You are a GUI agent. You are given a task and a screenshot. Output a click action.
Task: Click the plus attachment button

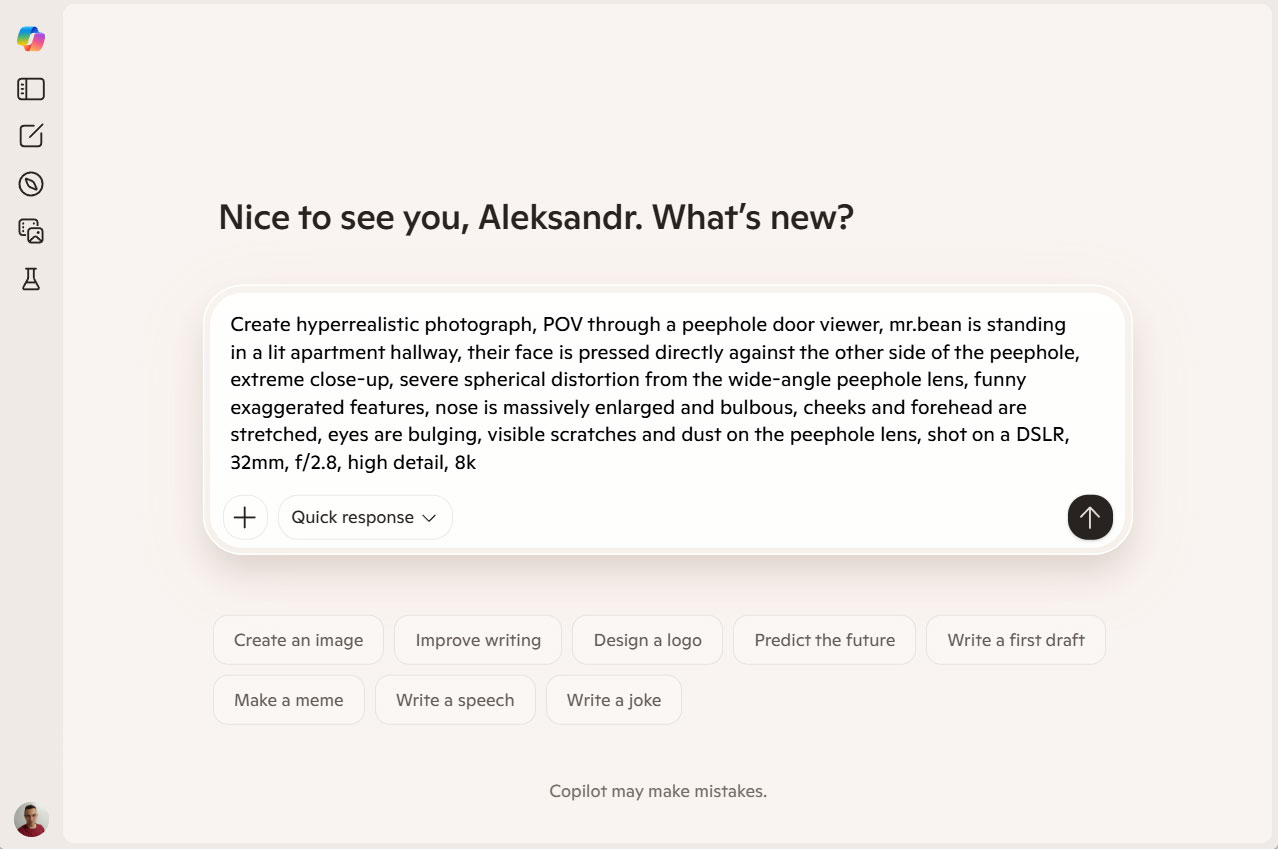pos(245,517)
